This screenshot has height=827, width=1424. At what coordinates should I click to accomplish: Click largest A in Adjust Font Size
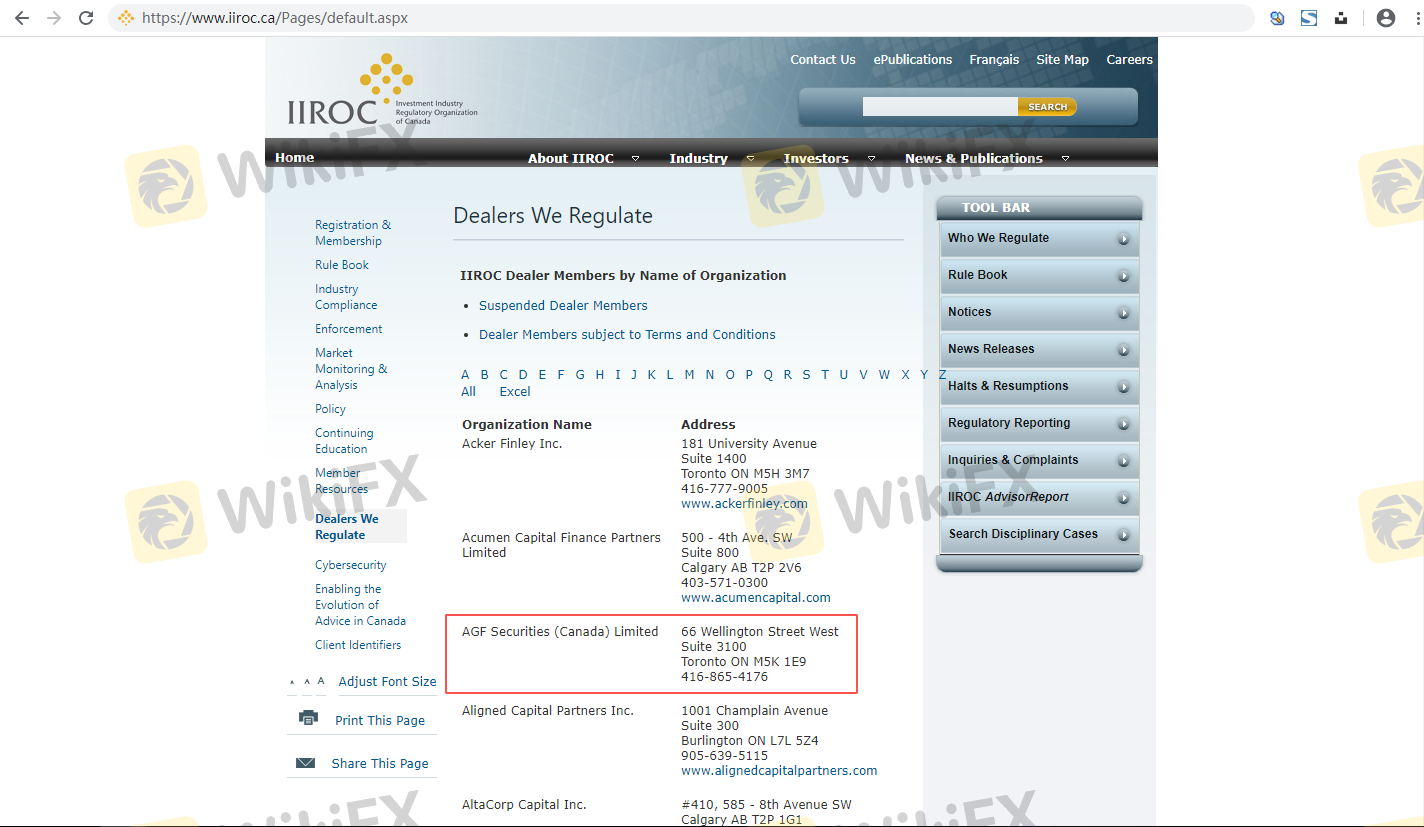321,681
